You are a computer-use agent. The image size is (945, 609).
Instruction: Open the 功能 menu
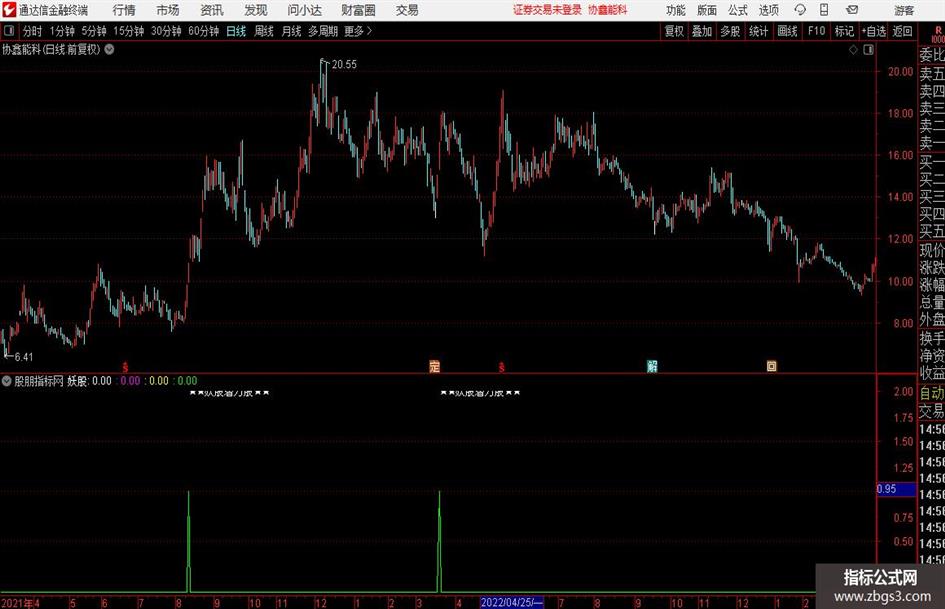coord(676,10)
